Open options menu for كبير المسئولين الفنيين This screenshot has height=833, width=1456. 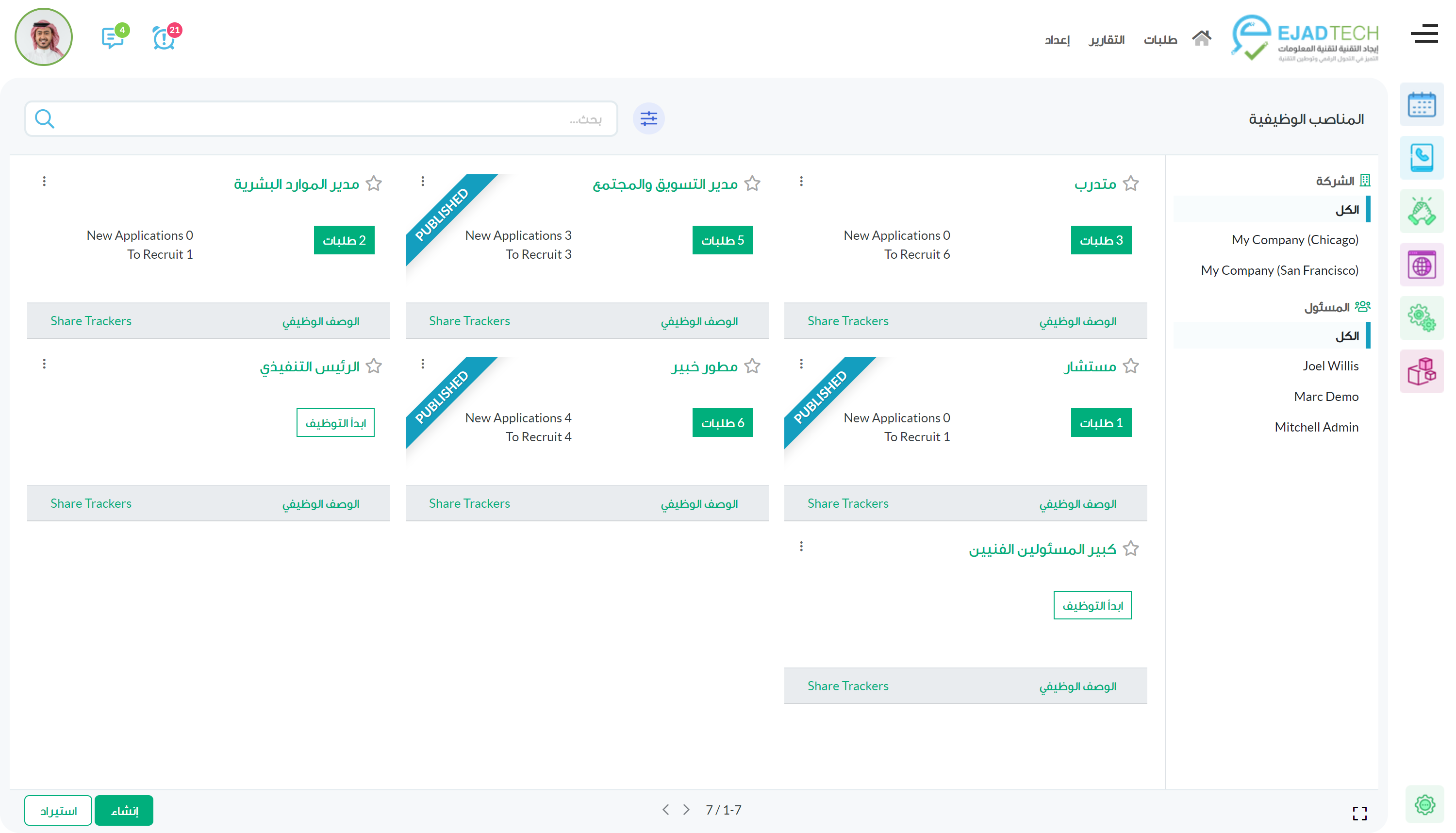click(801, 547)
